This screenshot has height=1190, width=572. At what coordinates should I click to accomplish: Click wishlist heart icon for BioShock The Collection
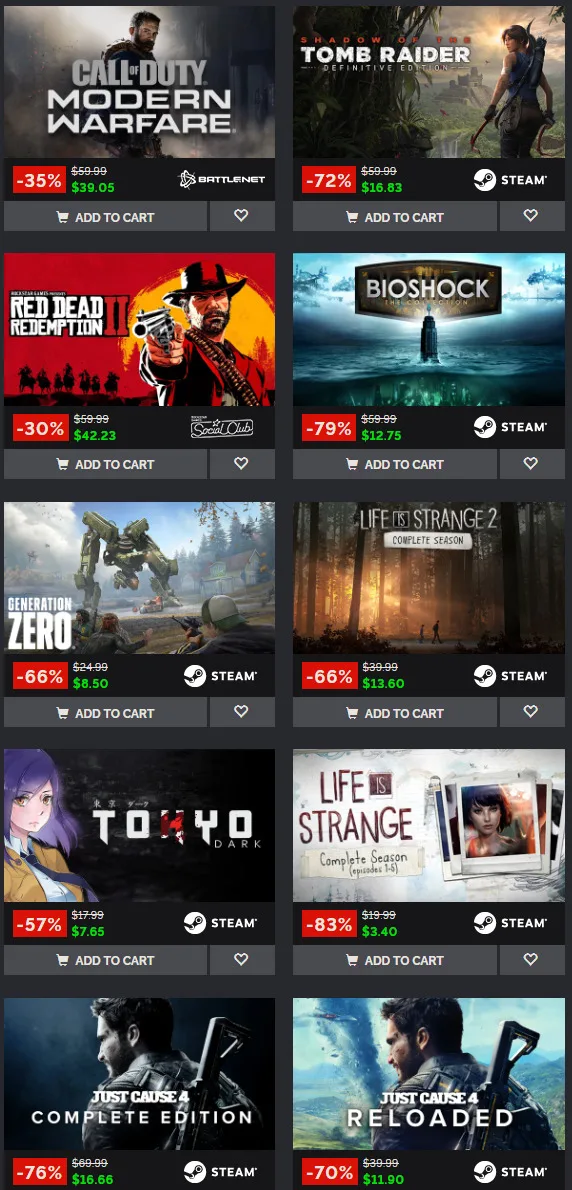(x=531, y=464)
